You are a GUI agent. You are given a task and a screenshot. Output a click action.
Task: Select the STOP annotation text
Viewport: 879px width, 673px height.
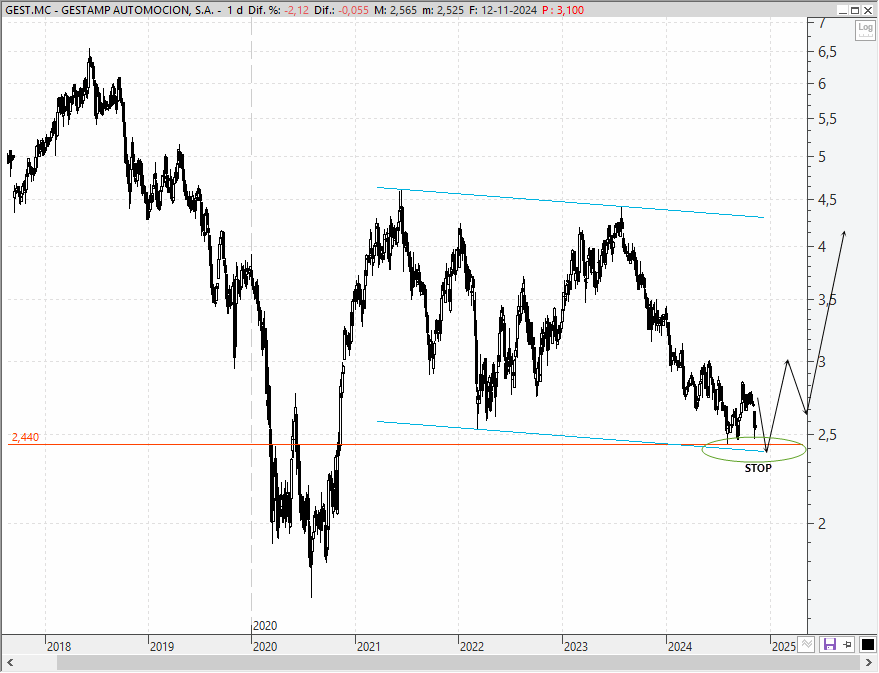[x=758, y=468]
